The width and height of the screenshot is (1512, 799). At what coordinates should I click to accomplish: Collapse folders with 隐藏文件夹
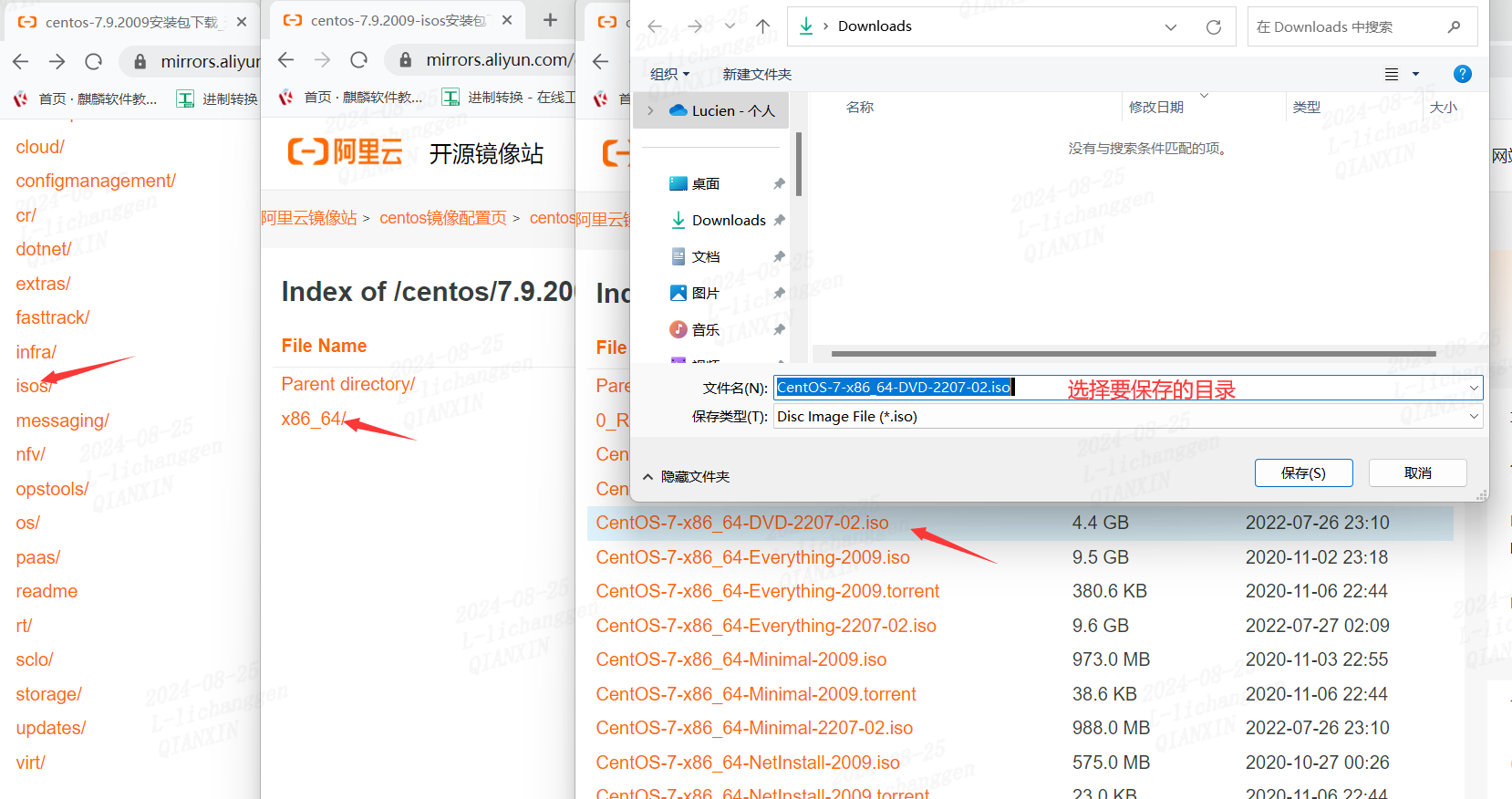pyautogui.click(x=687, y=476)
